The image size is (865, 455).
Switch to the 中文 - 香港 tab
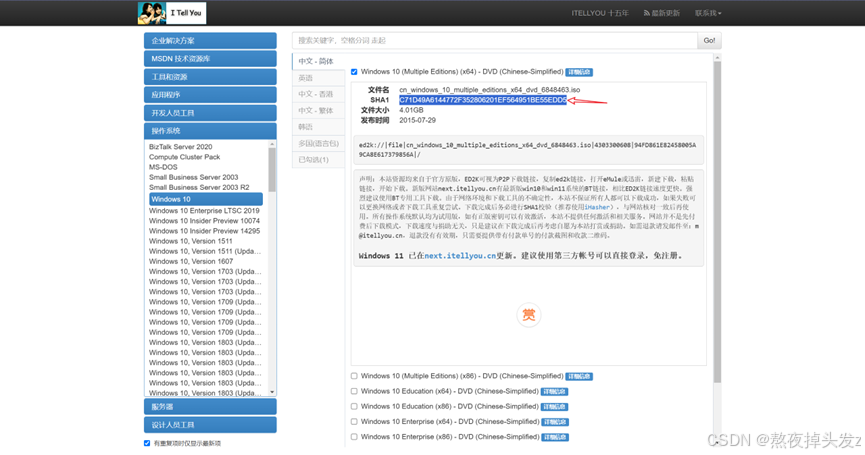coord(318,94)
